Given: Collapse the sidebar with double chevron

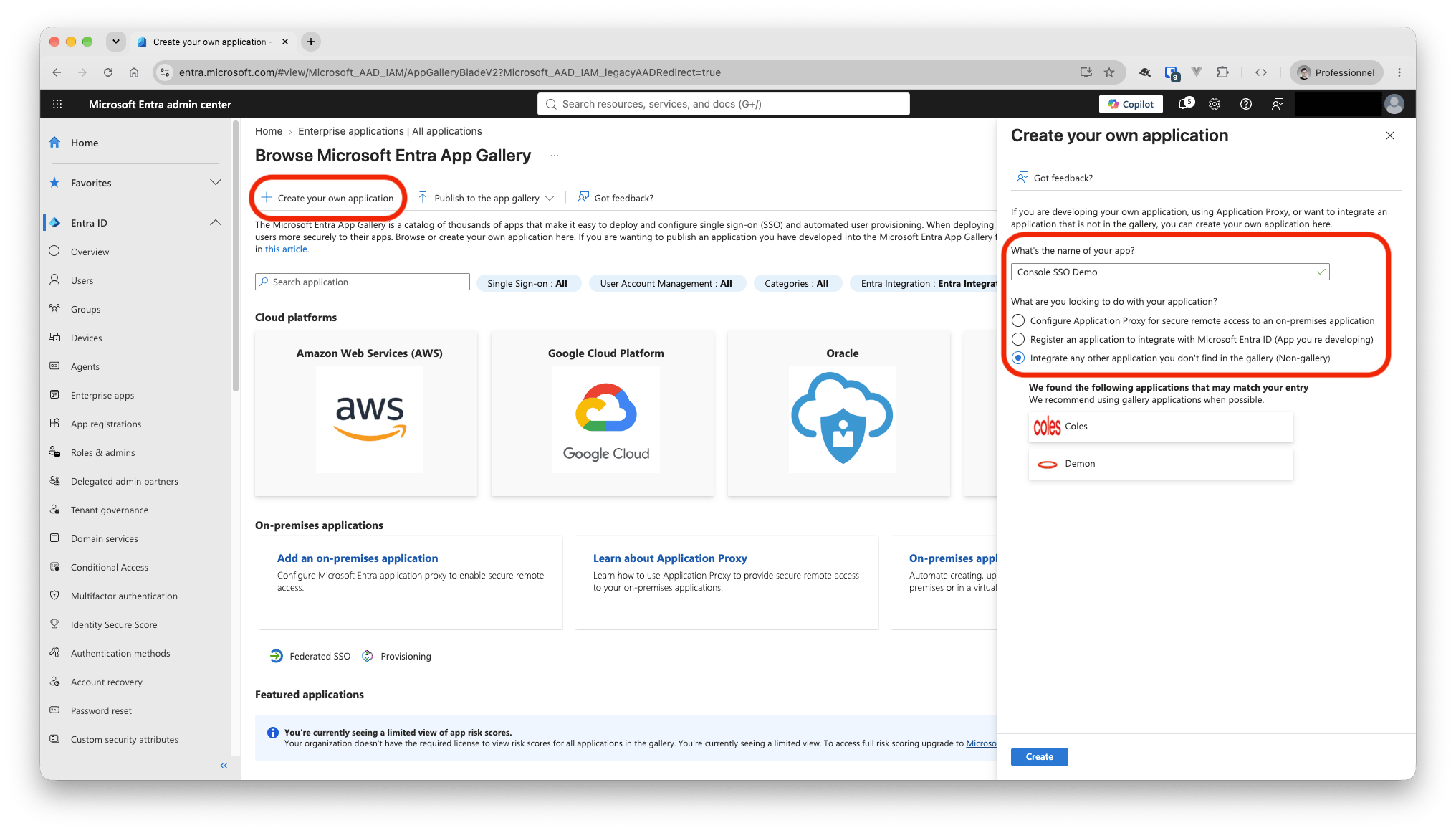Looking at the screenshot, I should point(224,766).
